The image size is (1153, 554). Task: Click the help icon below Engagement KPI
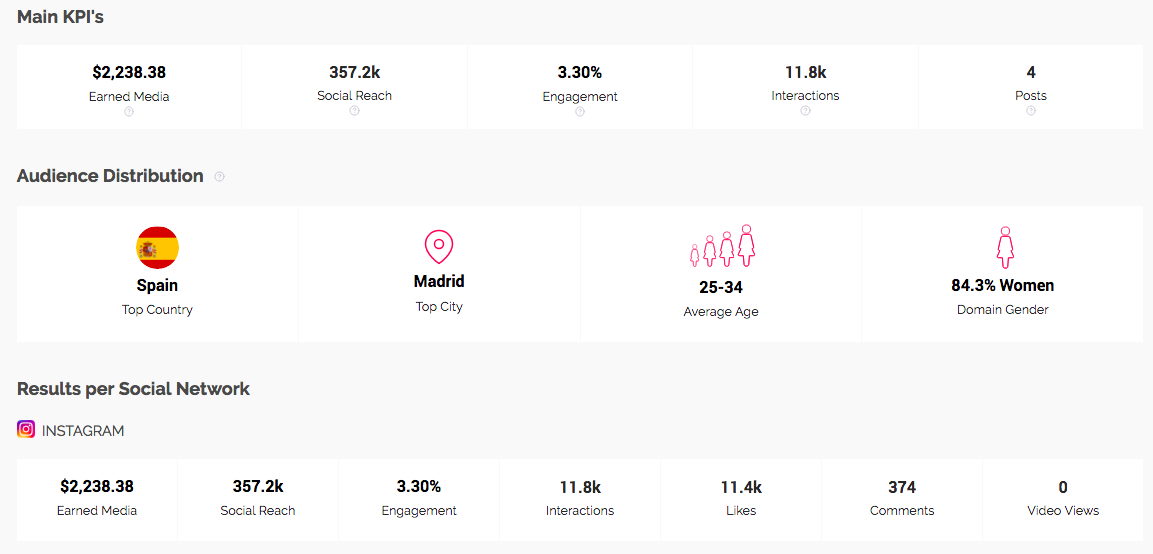pos(580,112)
